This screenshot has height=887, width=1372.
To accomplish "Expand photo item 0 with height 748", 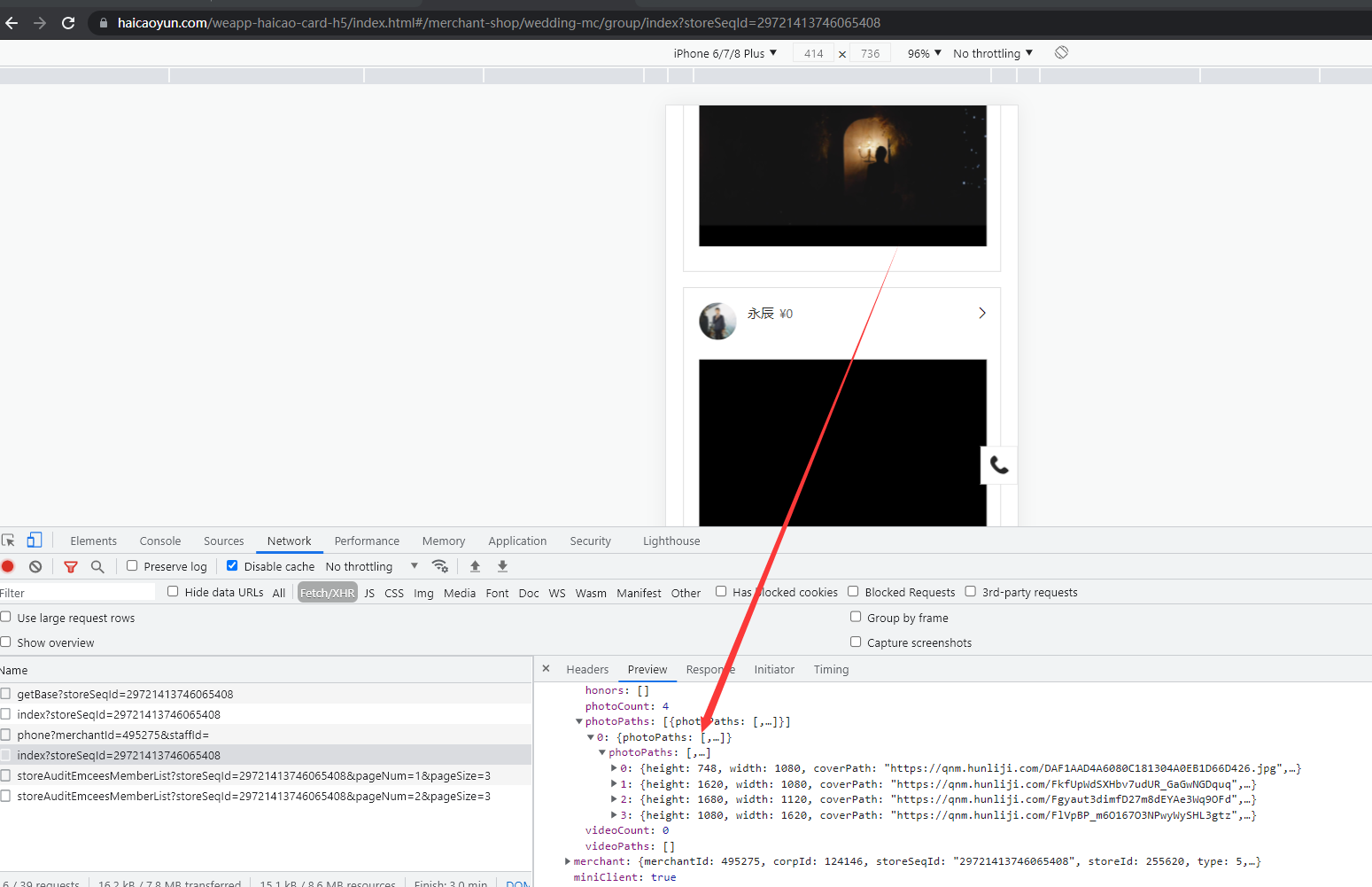I will pos(614,768).
